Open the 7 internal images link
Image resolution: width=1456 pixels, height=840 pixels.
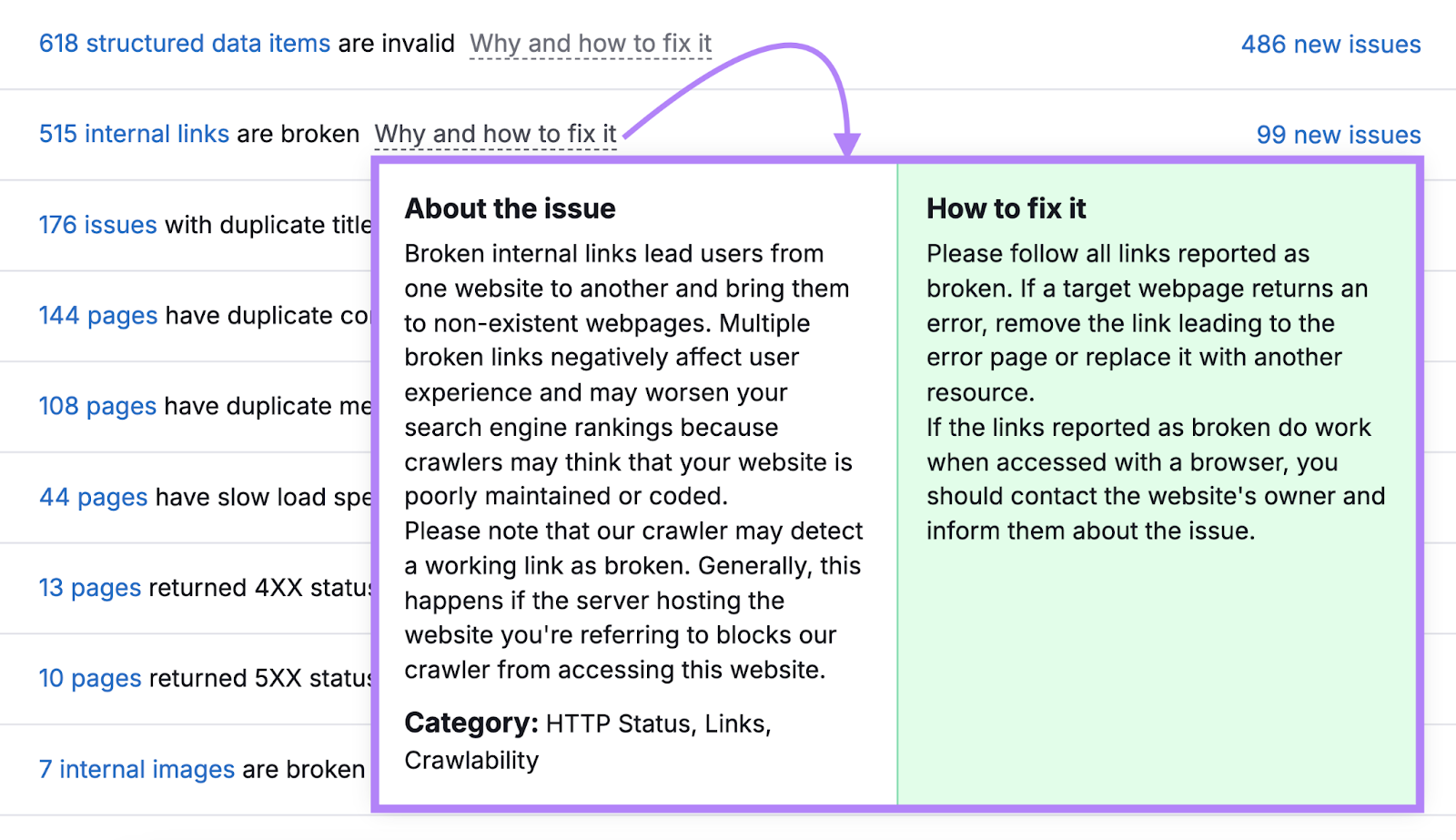tap(136, 769)
